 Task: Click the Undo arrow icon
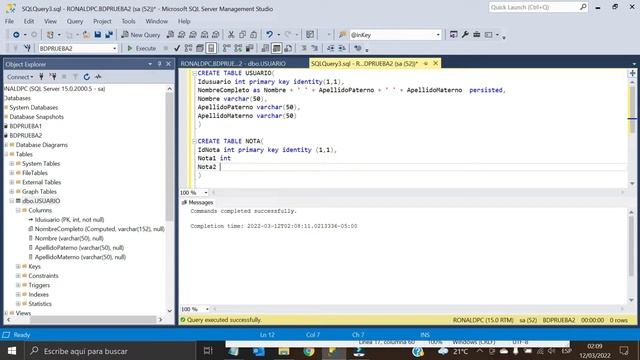(269, 35)
